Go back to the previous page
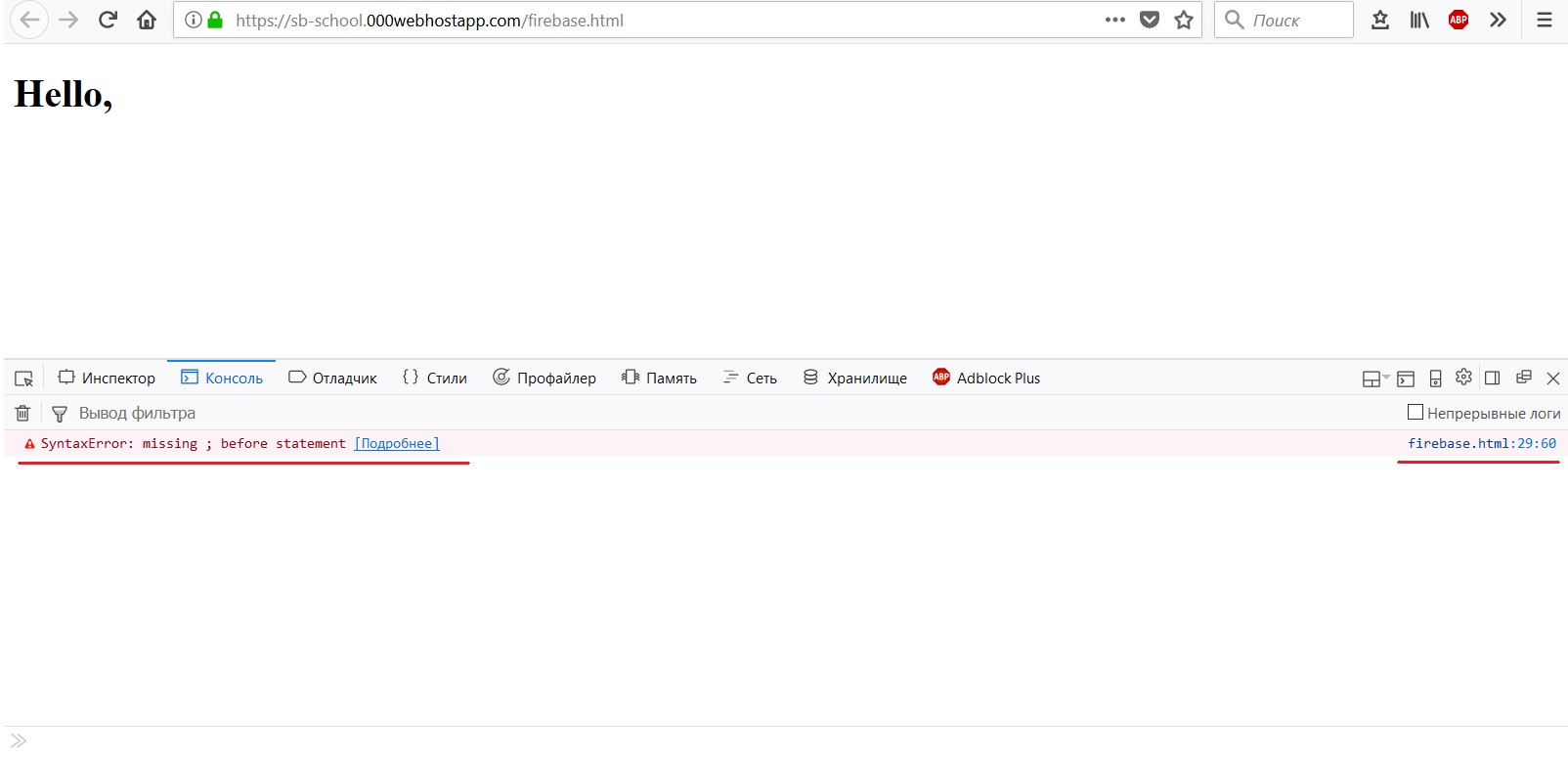The width and height of the screenshot is (1568, 758). (29, 20)
